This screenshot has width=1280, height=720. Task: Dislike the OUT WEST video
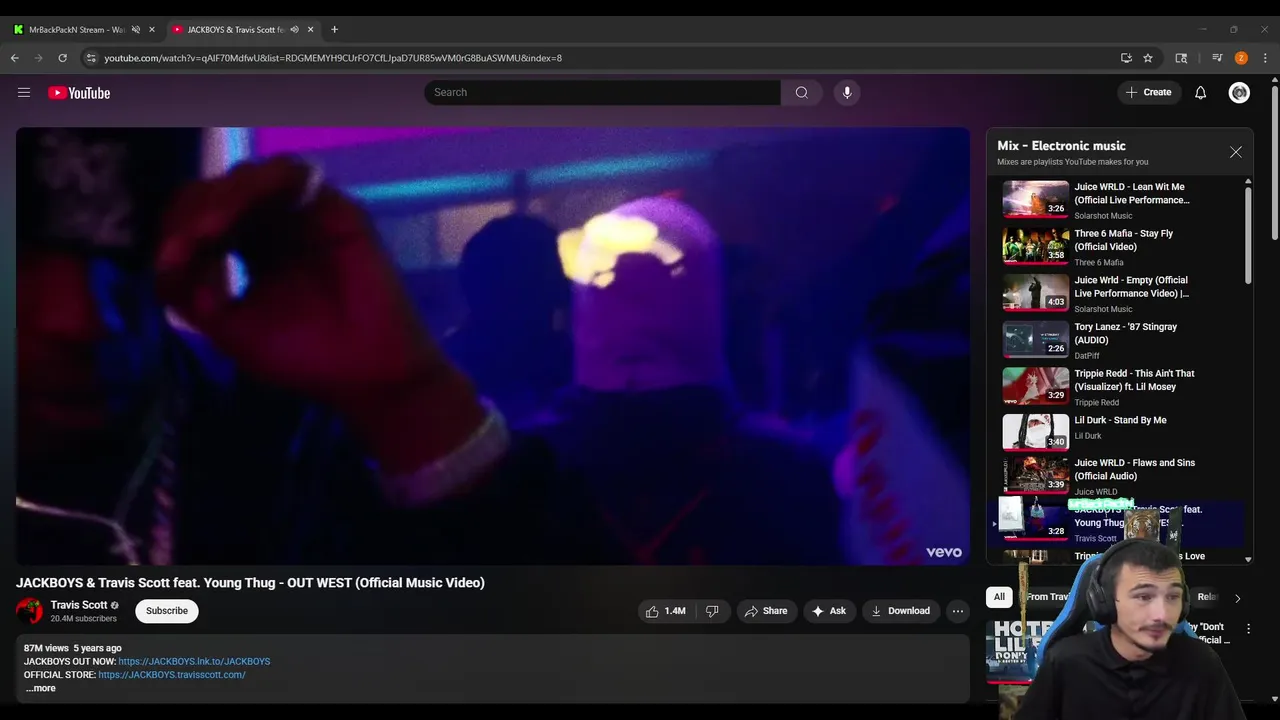[x=712, y=611]
